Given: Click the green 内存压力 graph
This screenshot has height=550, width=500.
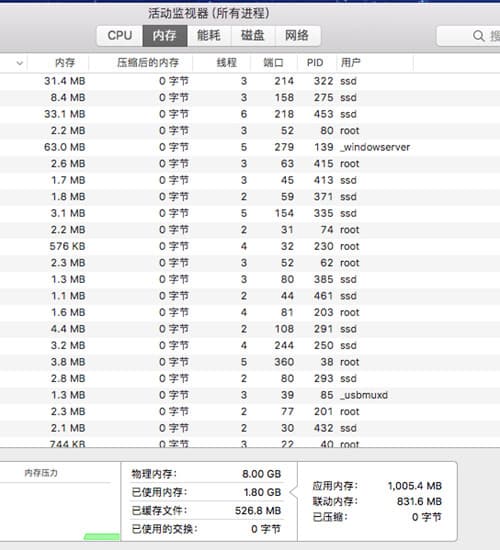Looking at the screenshot, I should pyautogui.click(x=102, y=537).
